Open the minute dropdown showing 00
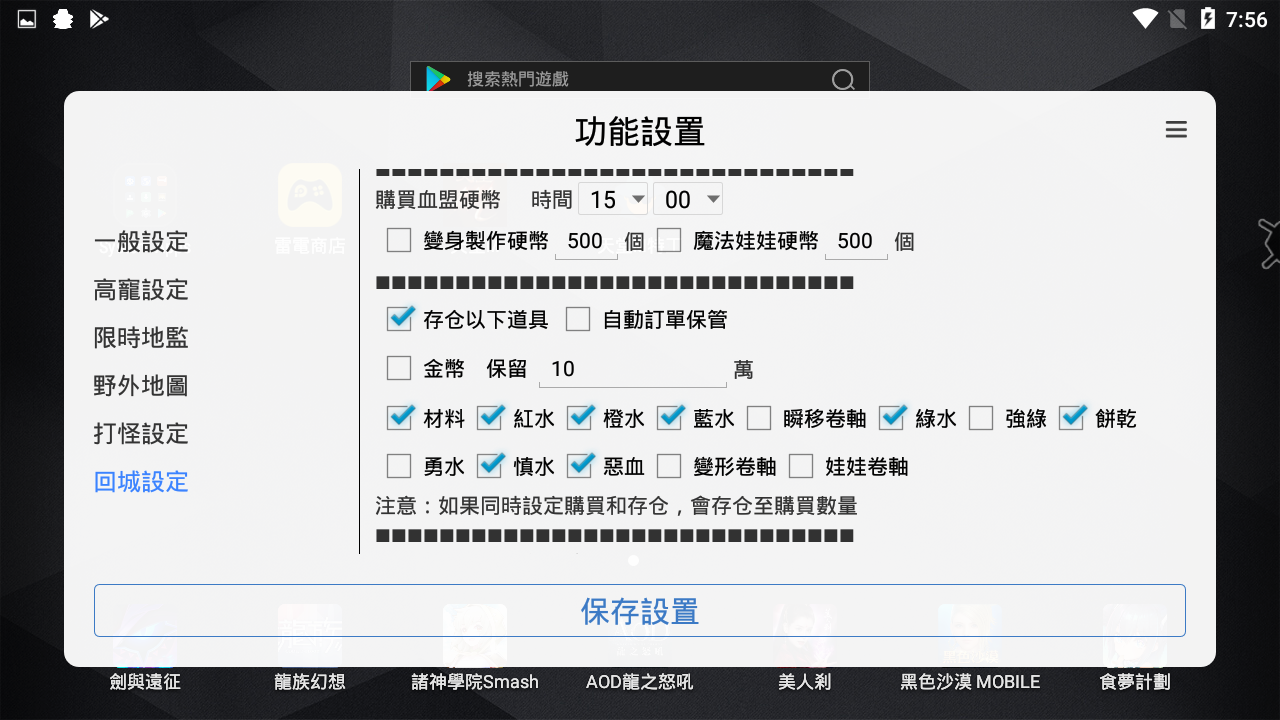This screenshot has height=720, width=1280. tap(688, 199)
